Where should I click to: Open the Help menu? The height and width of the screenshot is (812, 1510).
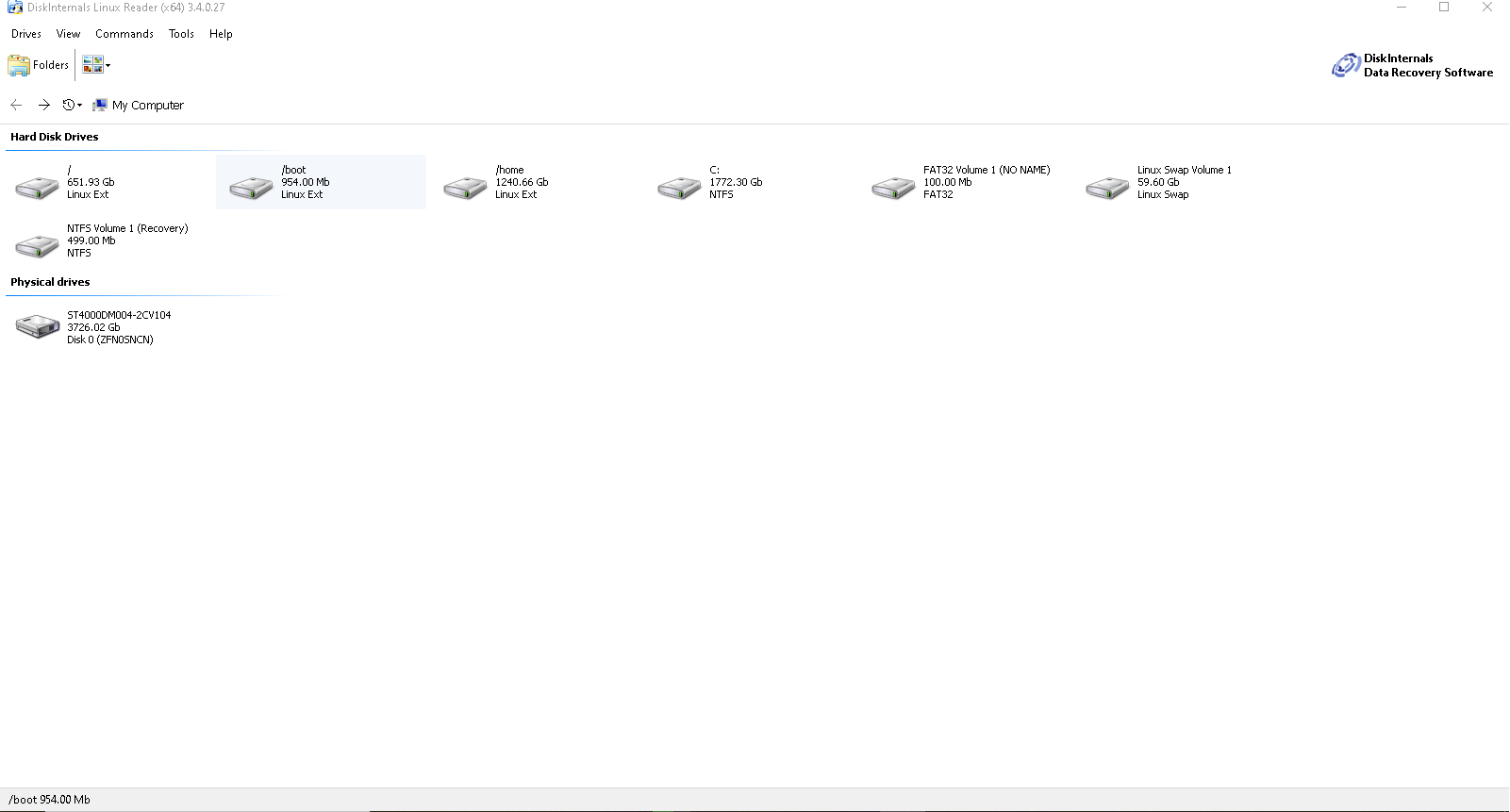[x=221, y=34]
